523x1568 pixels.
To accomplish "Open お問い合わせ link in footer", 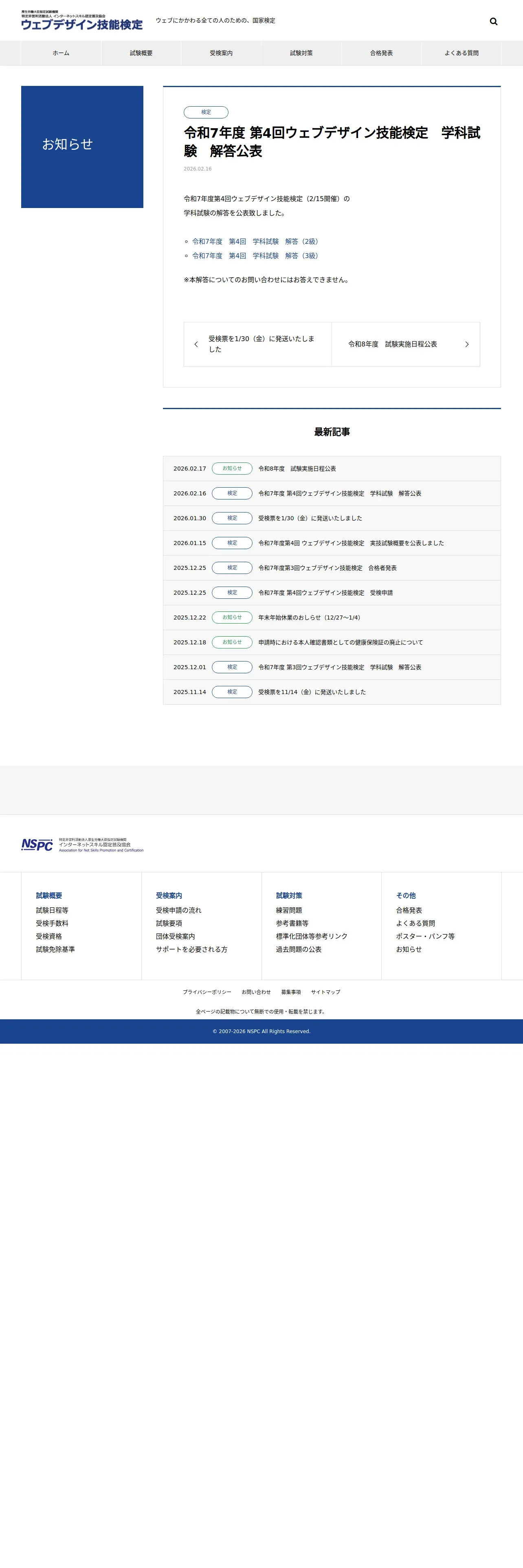I will pyautogui.click(x=256, y=992).
